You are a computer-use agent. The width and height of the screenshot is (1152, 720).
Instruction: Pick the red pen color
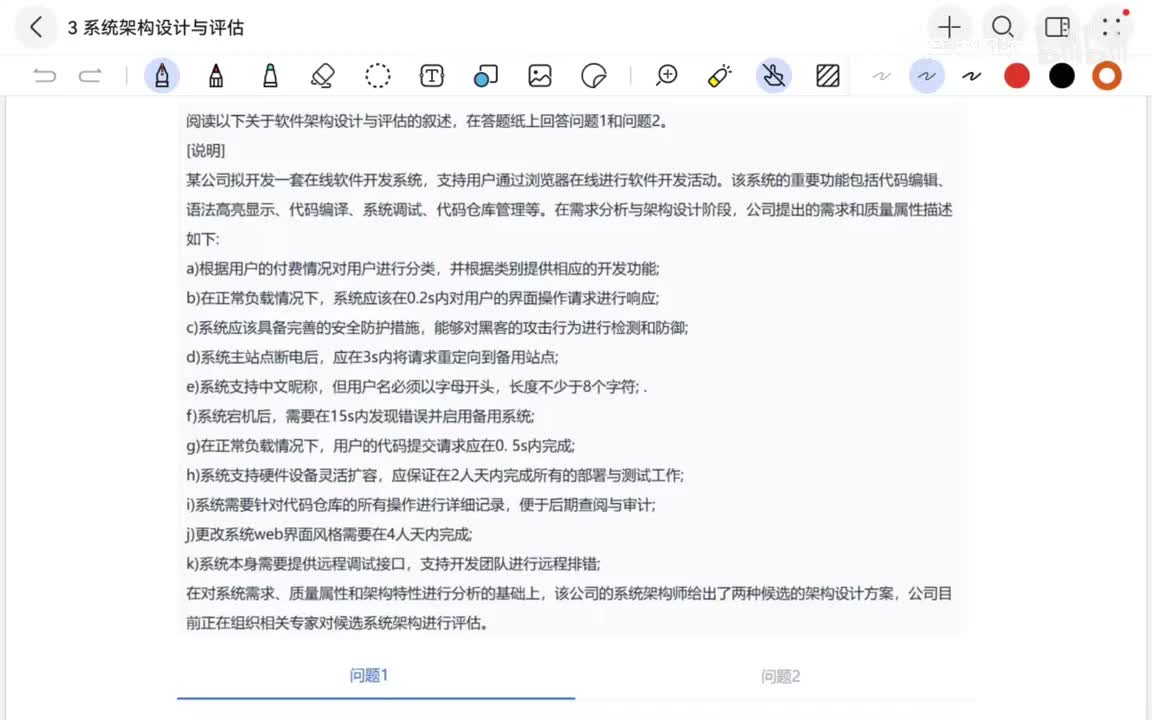coord(1017,76)
